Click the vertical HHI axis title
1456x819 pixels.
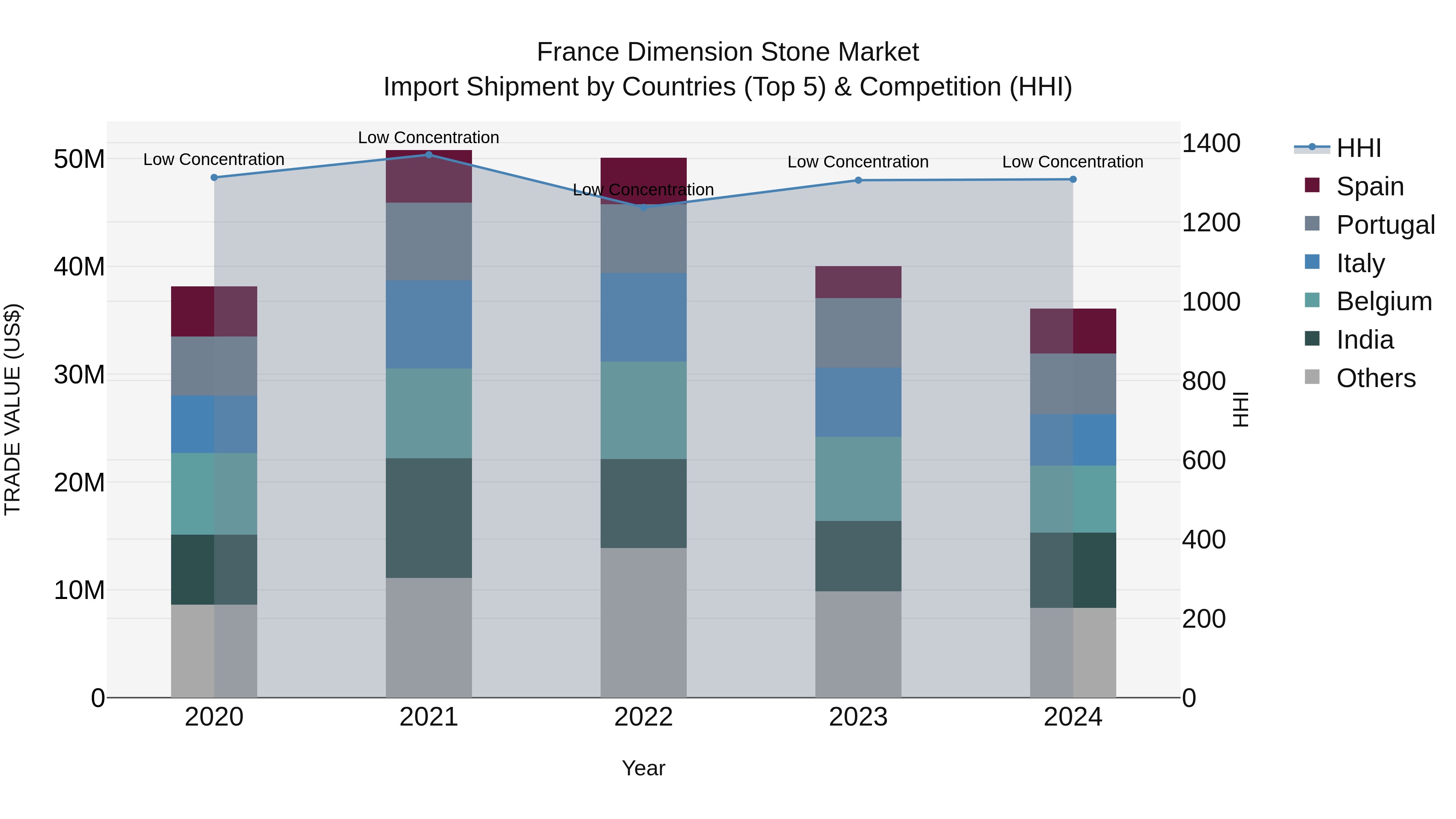tap(1240, 409)
